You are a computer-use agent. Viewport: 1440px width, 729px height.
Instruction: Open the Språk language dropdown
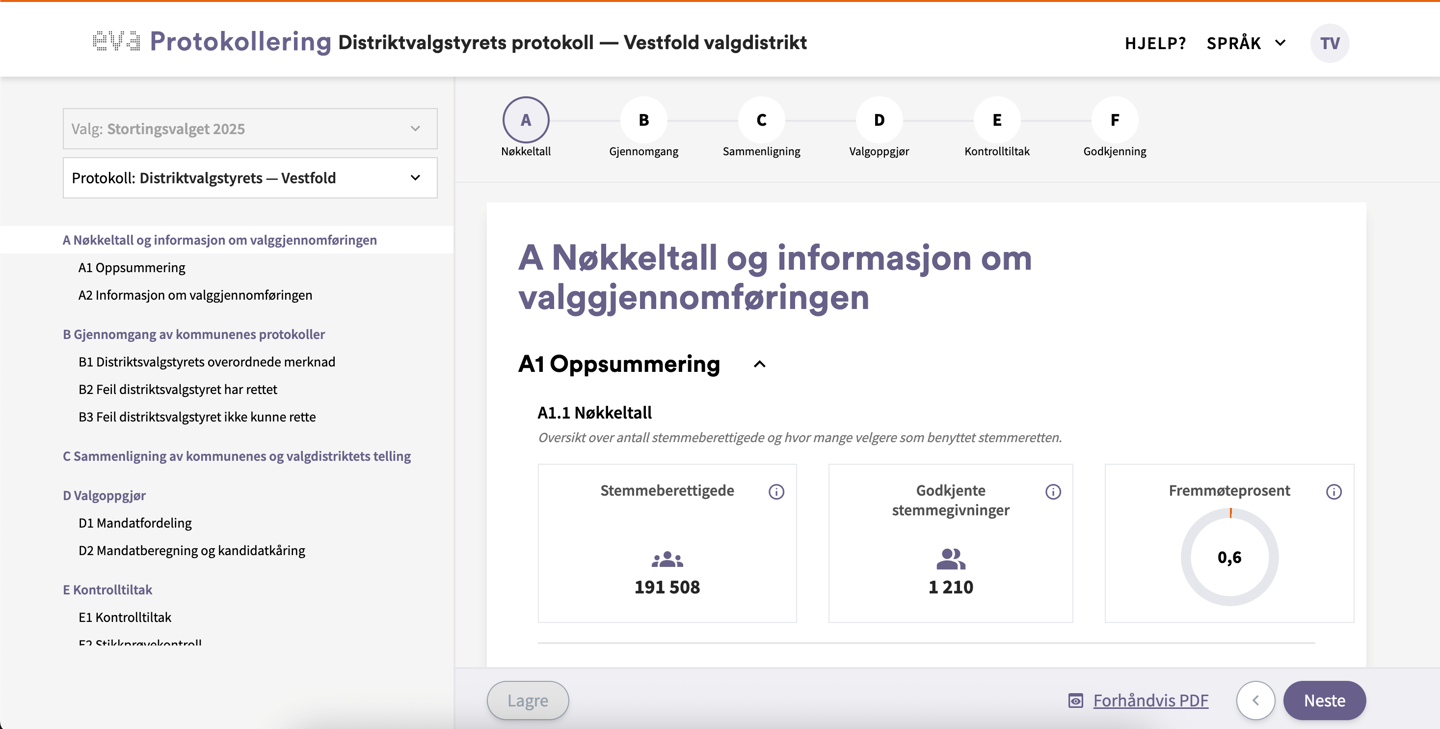pos(1246,43)
